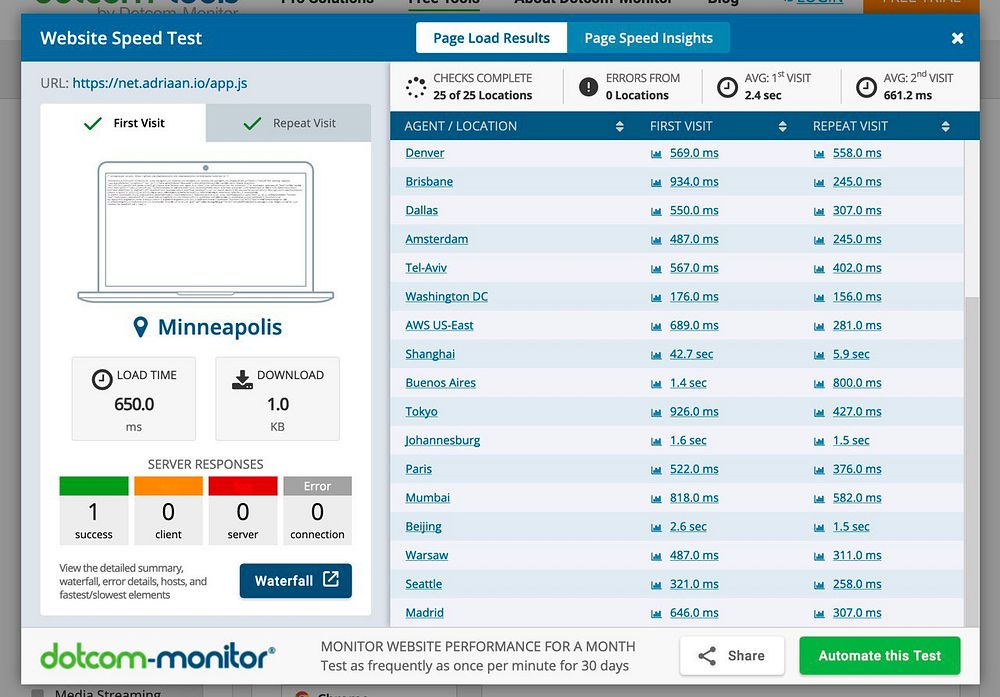Click the chart icon for Madrid repeat visit
This screenshot has width=1000, height=697.
click(x=819, y=613)
